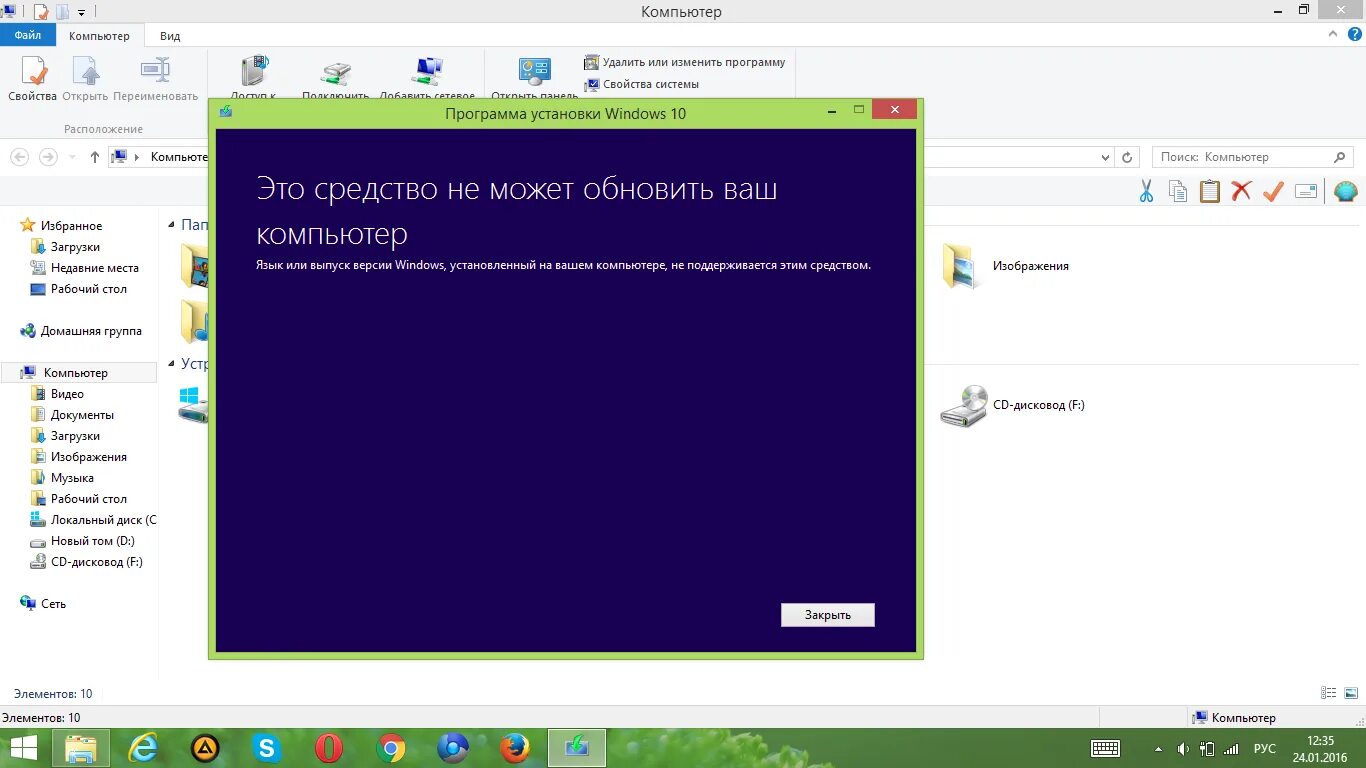Open Документы in the sidebar
This screenshot has height=768, width=1366.
coord(82,415)
